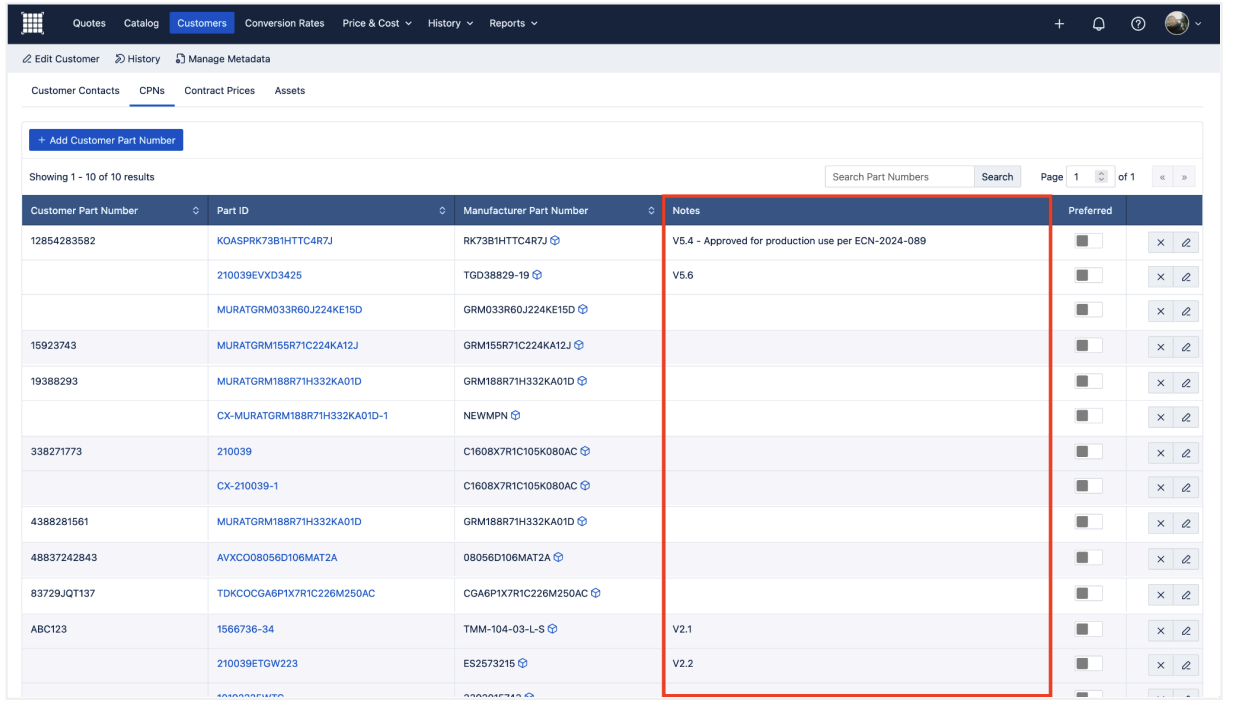Open the Reports dropdown menu
This screenshot has height=710, width=1234.
(x=513, y=23)
